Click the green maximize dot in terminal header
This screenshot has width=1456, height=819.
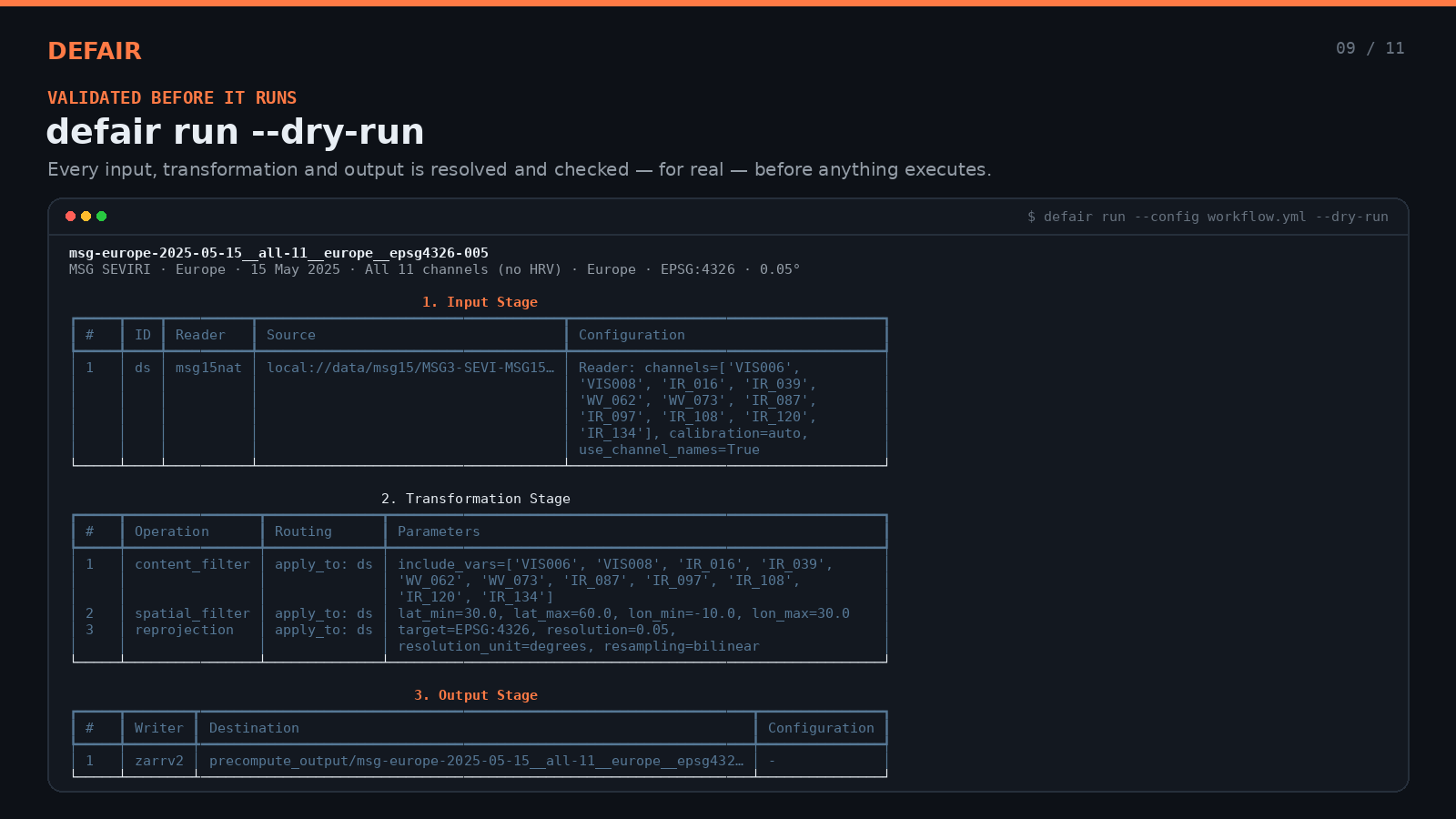101,216
